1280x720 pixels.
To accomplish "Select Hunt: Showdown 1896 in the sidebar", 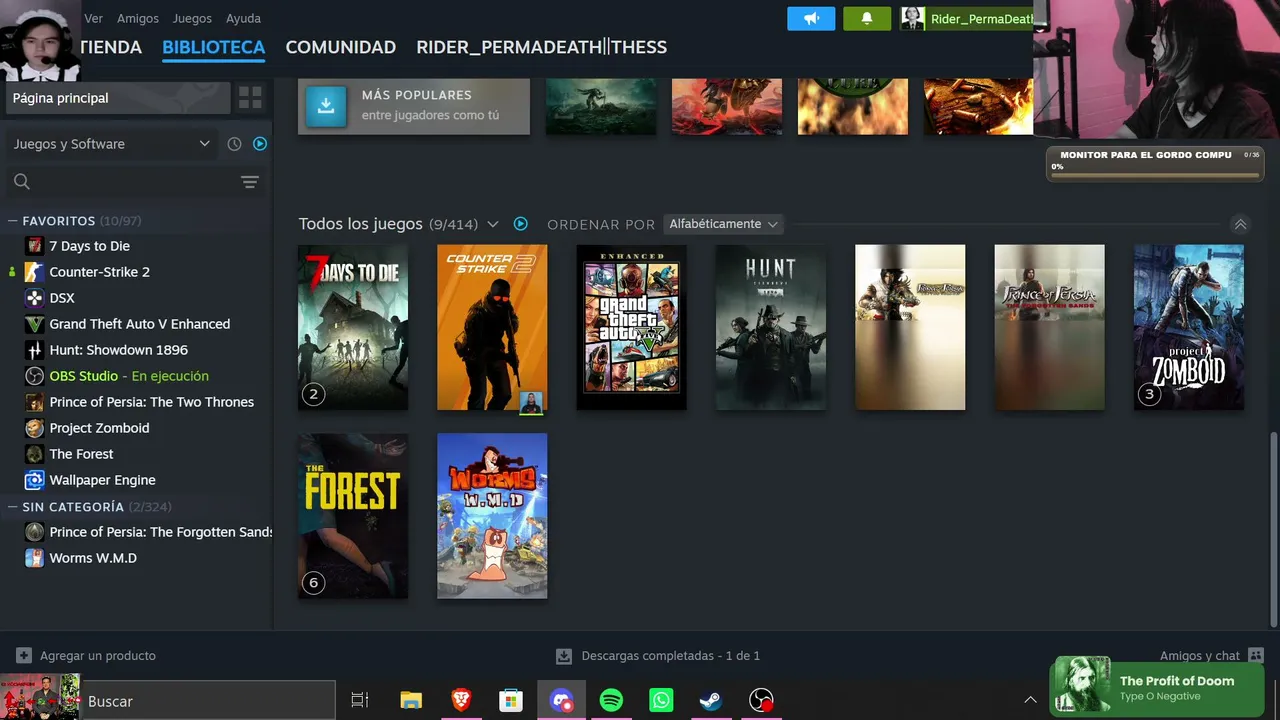I will click(119, 350).
